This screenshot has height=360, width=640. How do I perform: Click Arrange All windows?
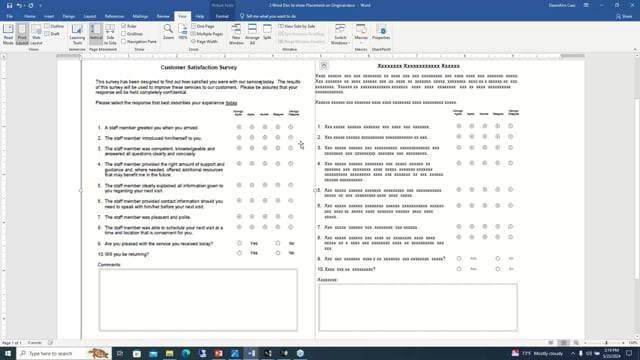(252, 34)
